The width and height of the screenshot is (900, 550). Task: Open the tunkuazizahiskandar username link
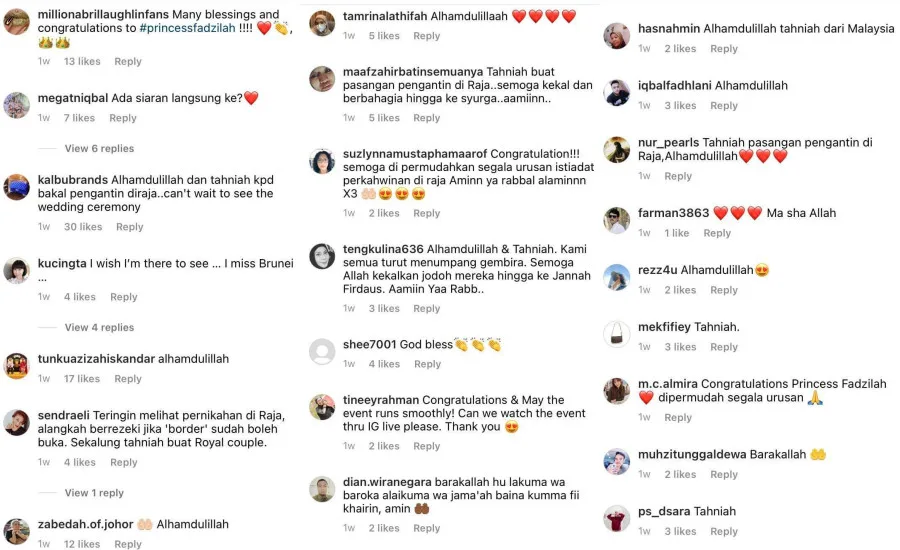[x=96, y=359]
